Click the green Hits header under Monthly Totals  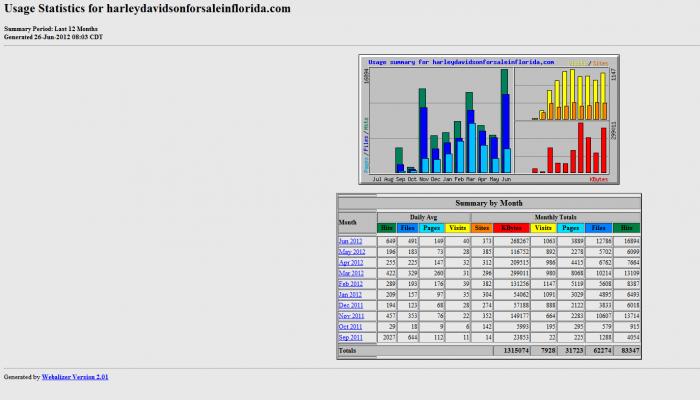(627, 228)
